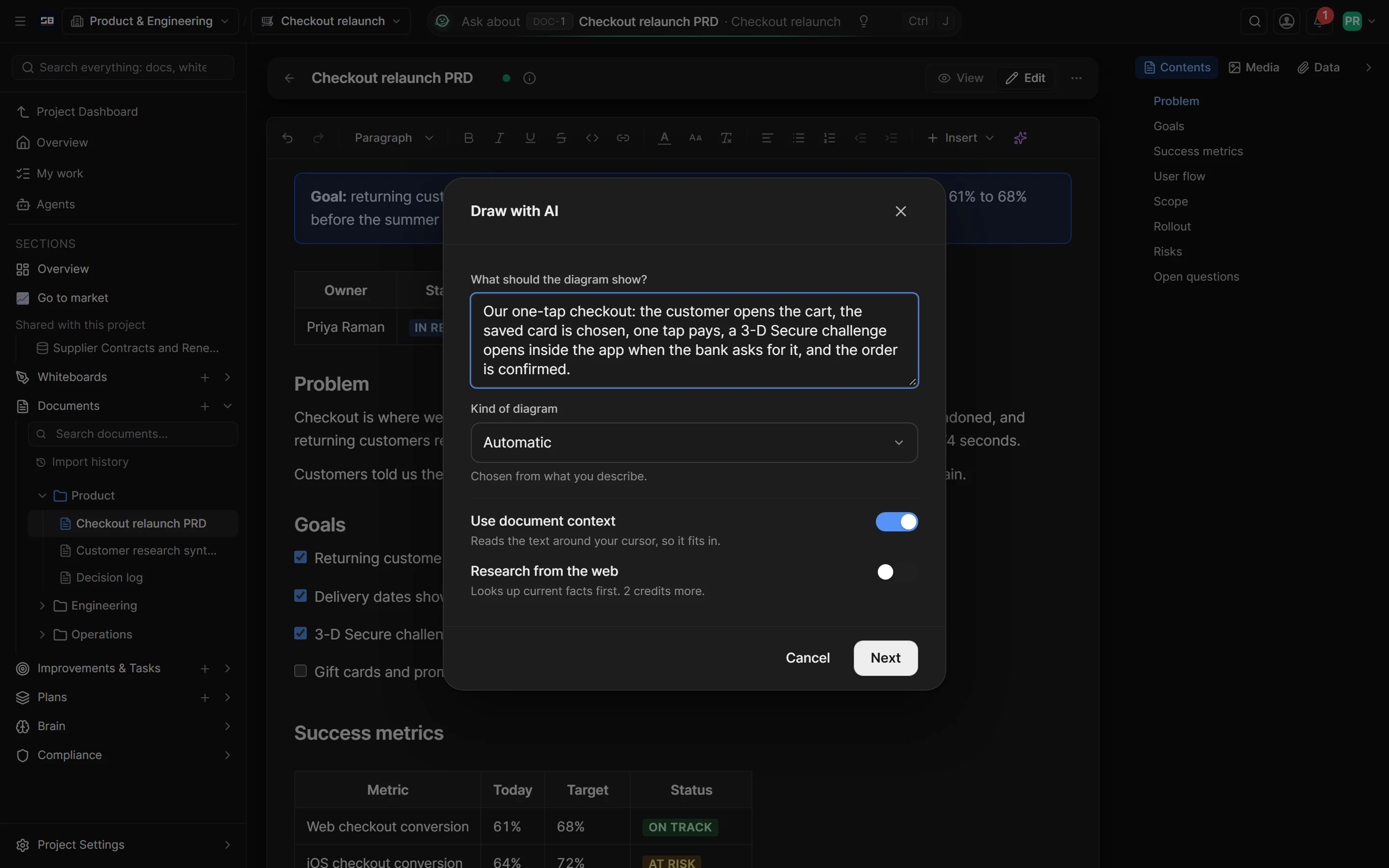This screenshot has height=868, width=1389.
Task: Click the numbered list icon
Action: pyautogui.click(x=830, y=138)
